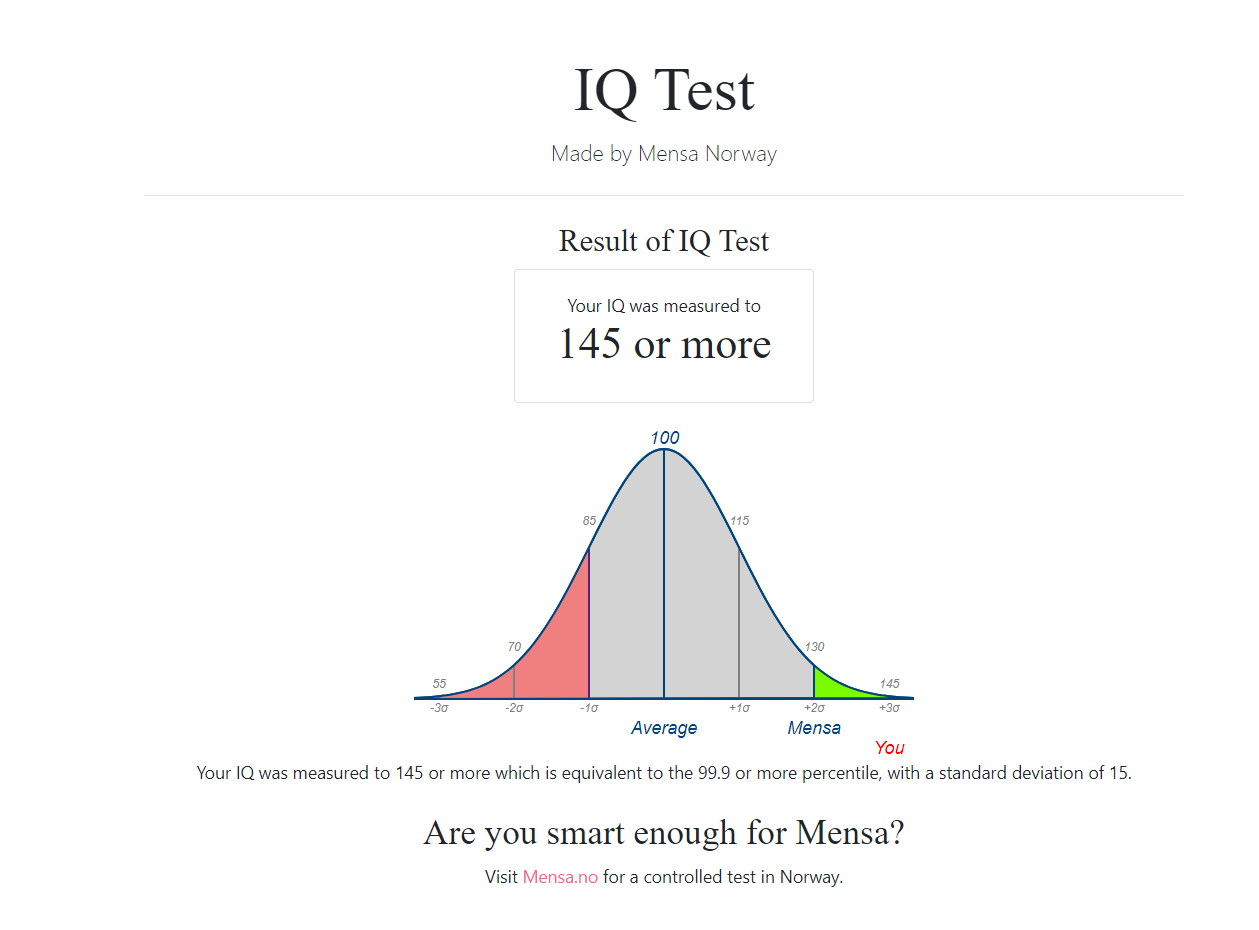
Task: Click the red You marker label
Action: pyautogui.click(x=889, y=748)
